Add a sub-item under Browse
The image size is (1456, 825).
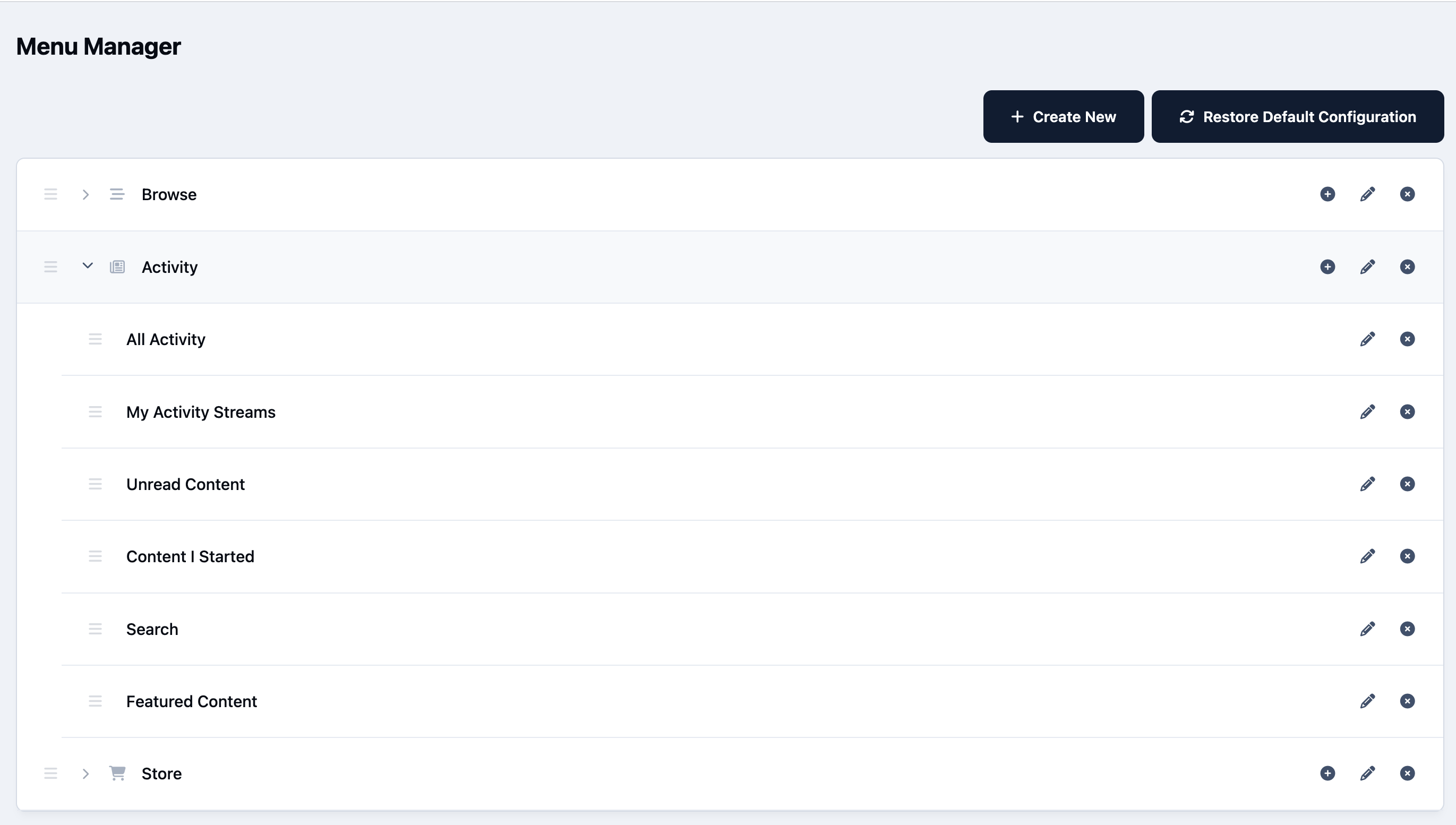[x=1327, y=194]
